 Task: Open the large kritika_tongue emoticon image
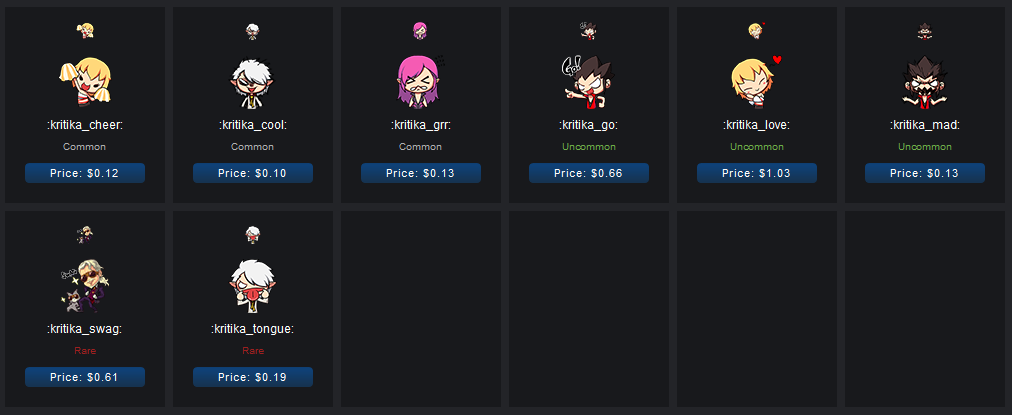[x=253, y=285]
